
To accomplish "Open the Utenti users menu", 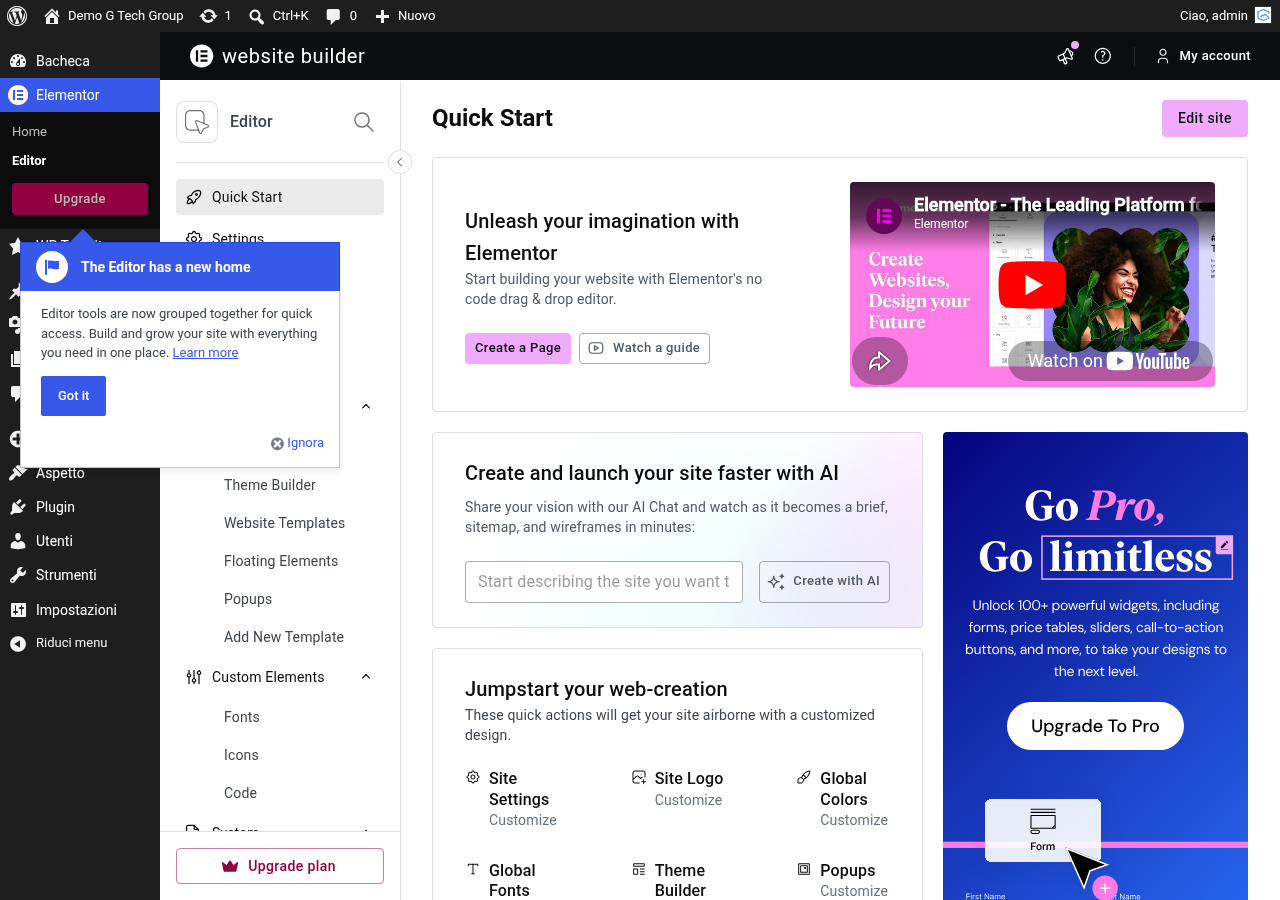I will tap(80, 541).
